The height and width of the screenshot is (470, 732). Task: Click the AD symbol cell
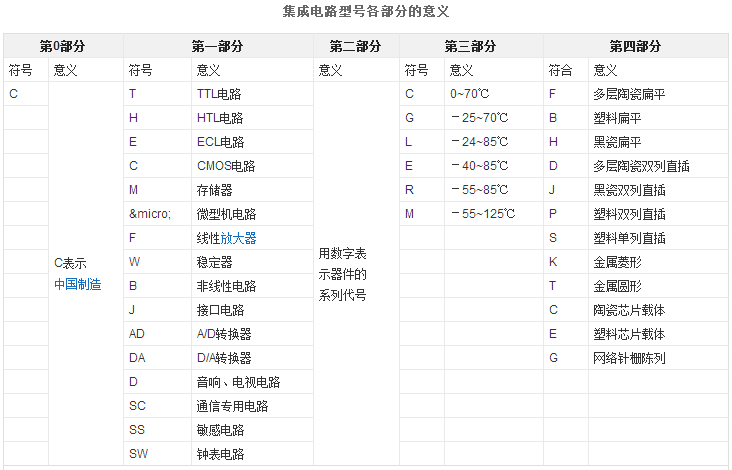157,334
